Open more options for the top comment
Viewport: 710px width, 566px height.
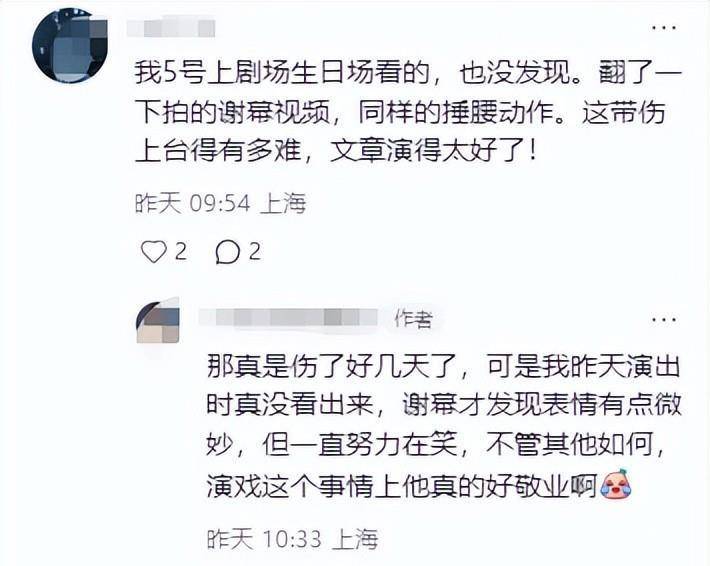664,28
